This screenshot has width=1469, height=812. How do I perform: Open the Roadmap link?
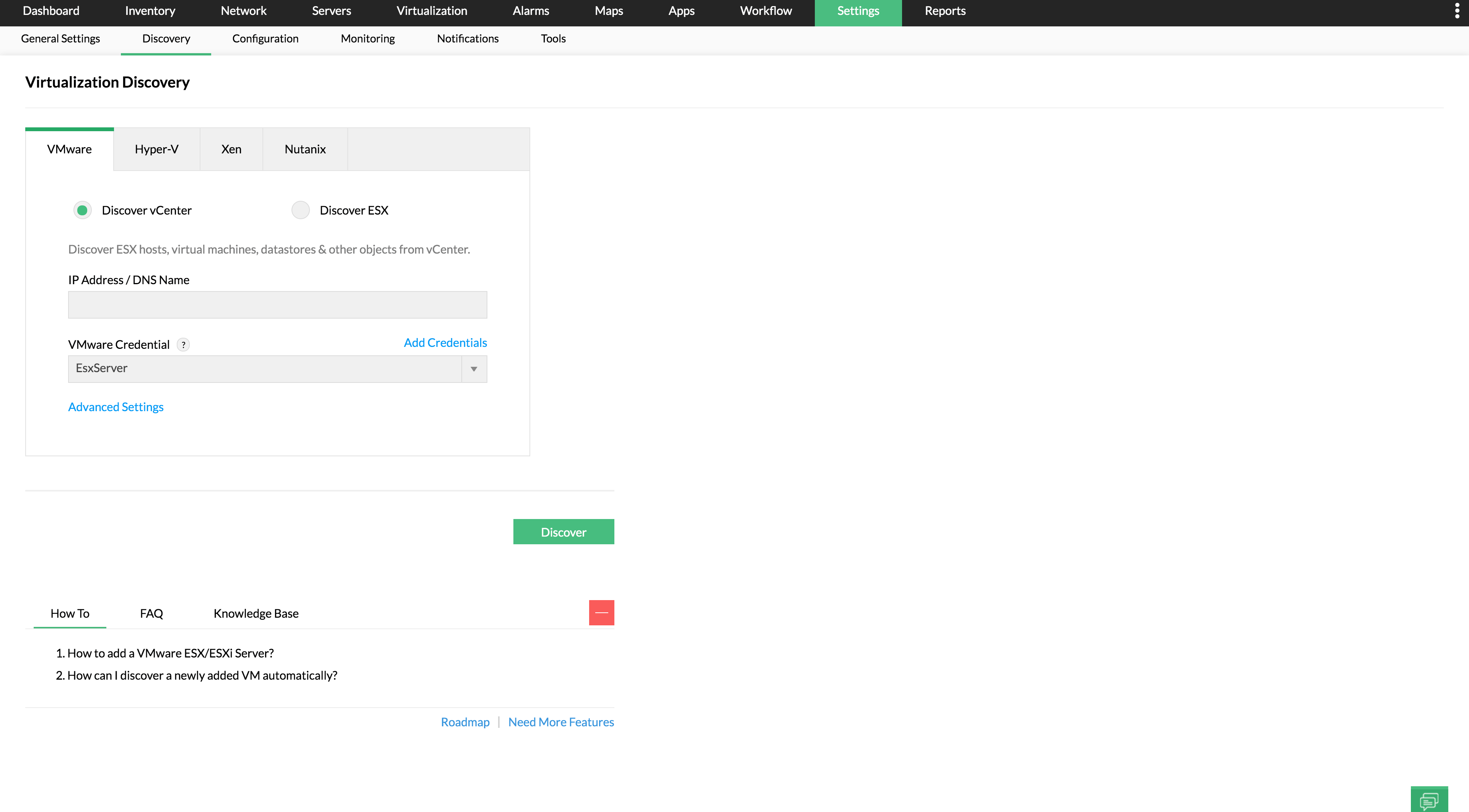pyautogui.click(x=465, y=722)
